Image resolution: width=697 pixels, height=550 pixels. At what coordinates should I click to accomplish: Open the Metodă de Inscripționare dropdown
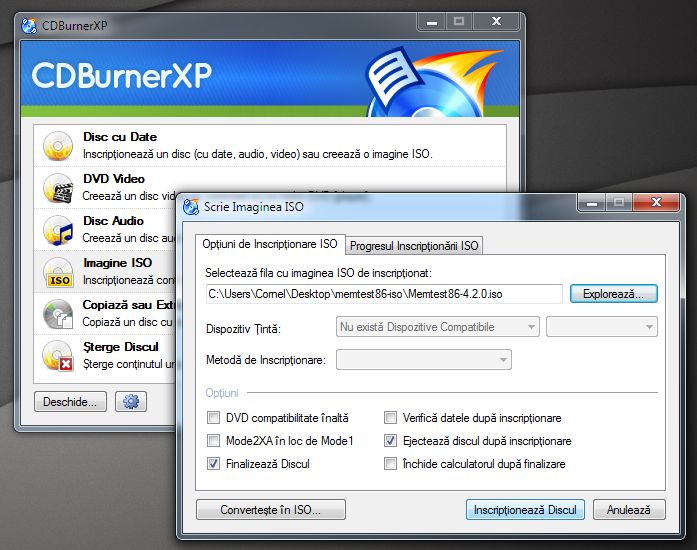[x=424, y=360]
